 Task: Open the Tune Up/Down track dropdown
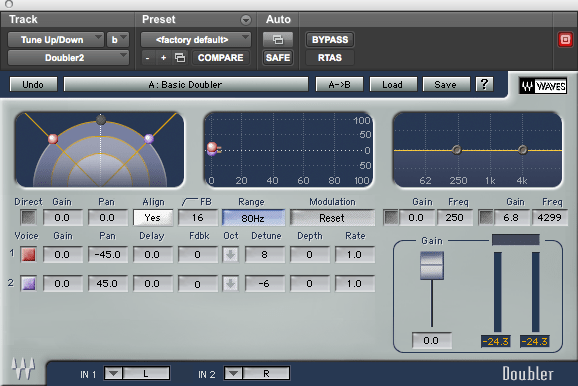(x=56, y=39)
